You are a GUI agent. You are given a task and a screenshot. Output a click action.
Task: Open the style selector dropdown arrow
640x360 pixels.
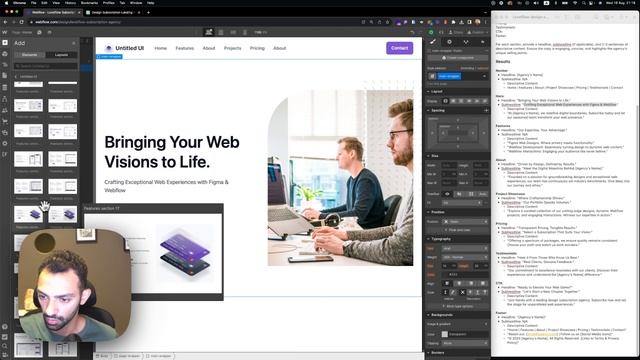click(x=484, y=76)
